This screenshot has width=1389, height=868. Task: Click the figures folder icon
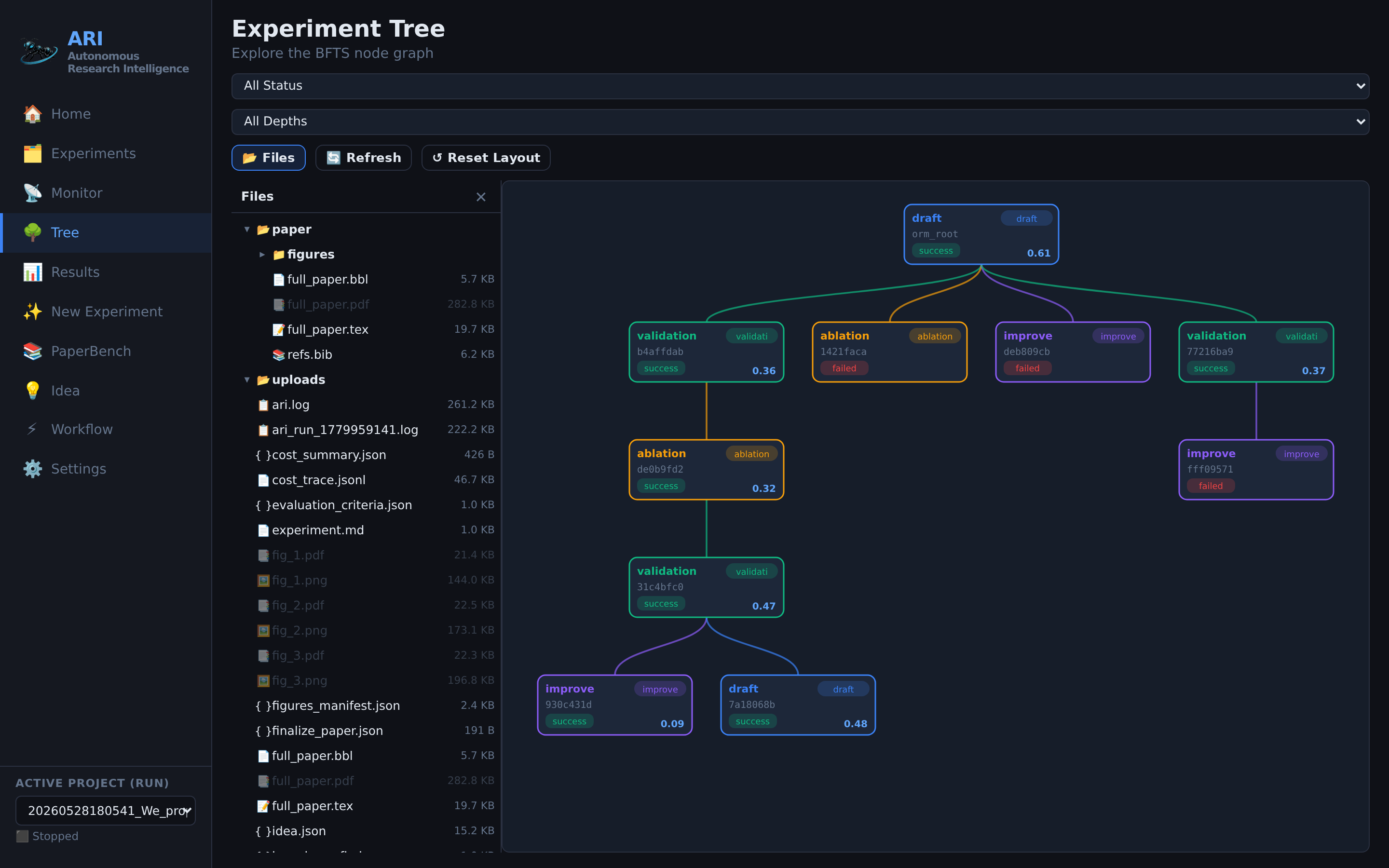[x=278, y=254]
